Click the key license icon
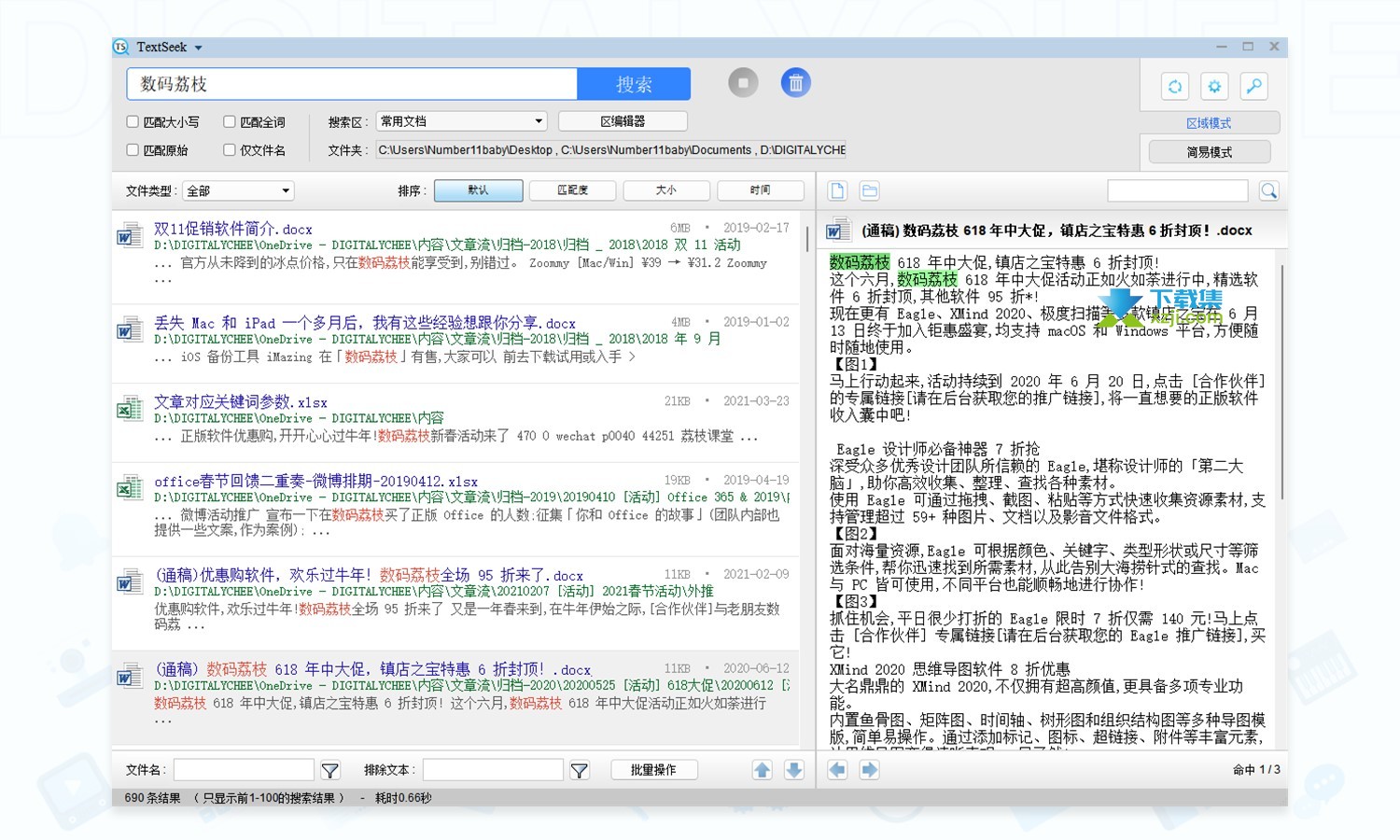This screenshot has height=840, width=1400. pyautogui.click(x=1253, y=86)
